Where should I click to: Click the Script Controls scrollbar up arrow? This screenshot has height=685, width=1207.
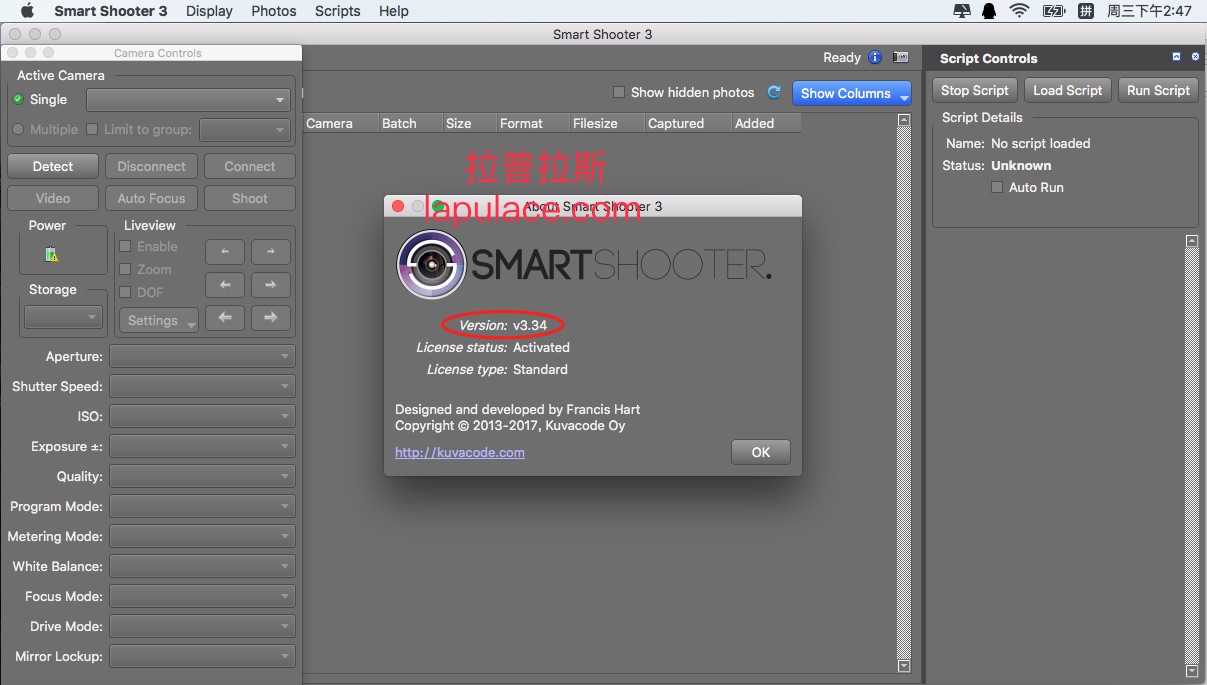1192,241
